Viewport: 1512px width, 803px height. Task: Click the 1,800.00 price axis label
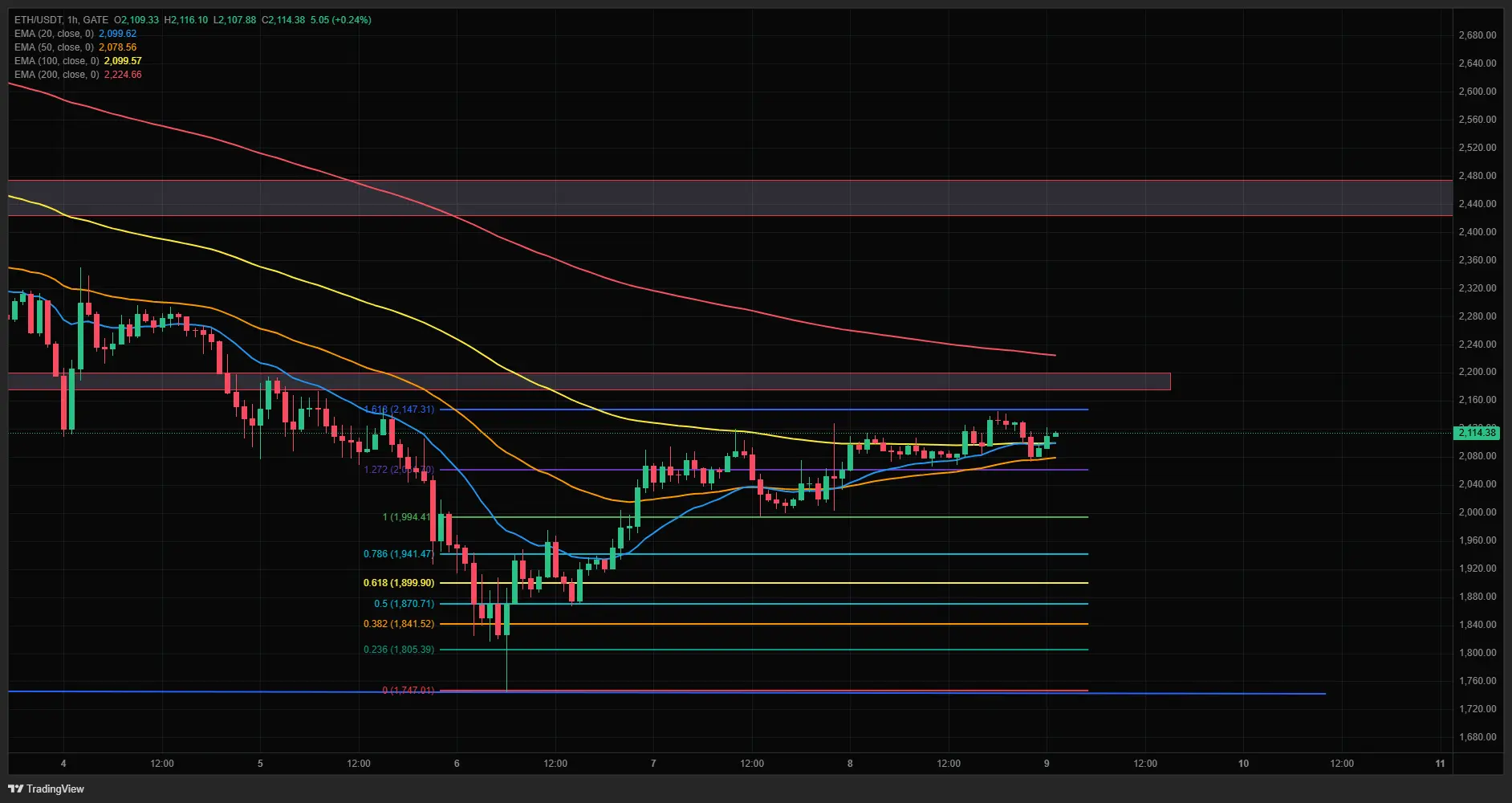[1477, 653]
